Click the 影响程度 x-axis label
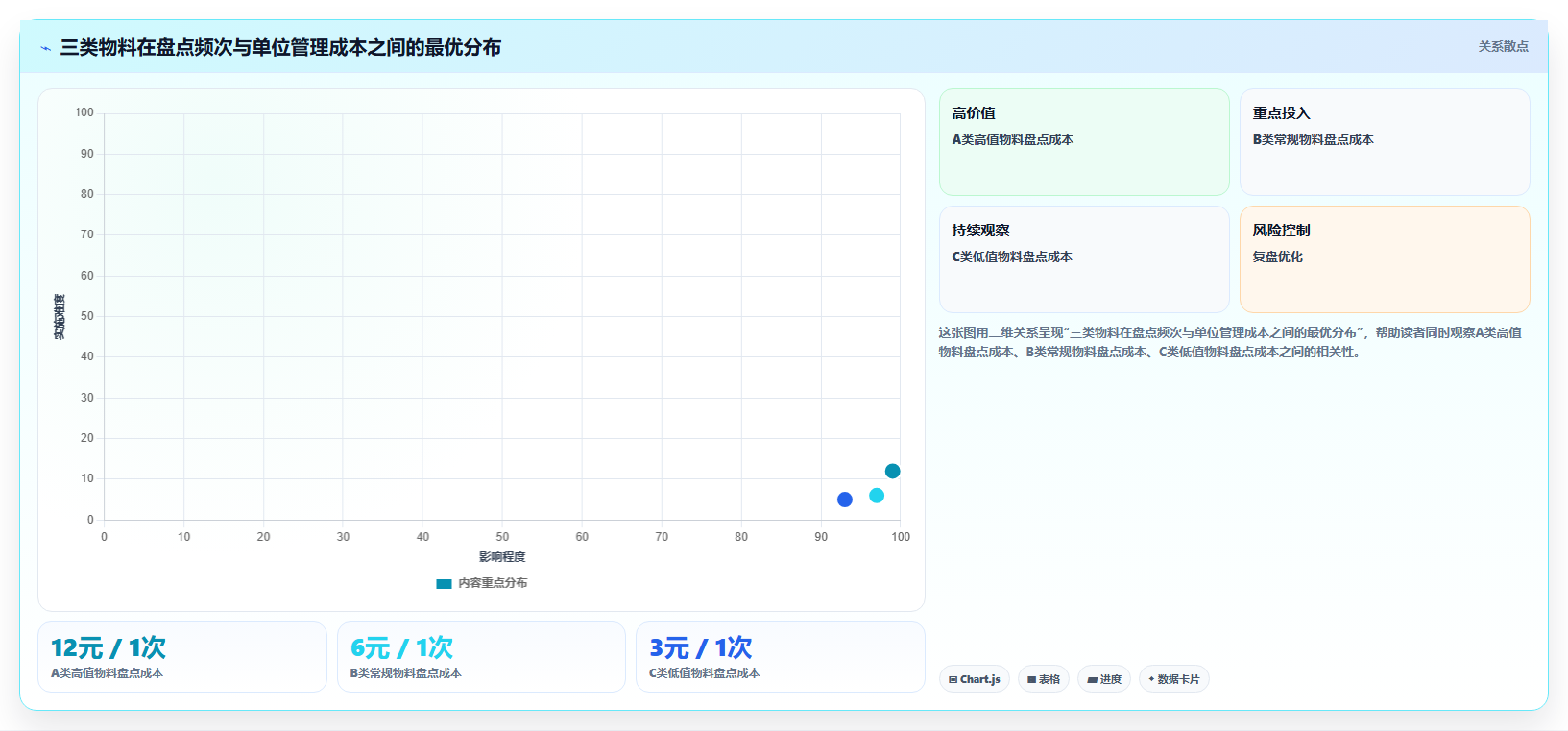This screenshot has height=731, width=1568. [502, 557]
